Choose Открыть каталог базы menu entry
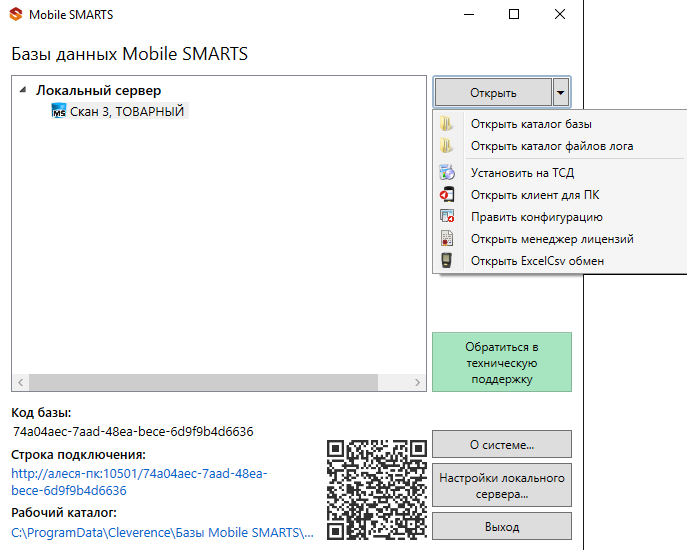687x550 pixels. tap(560, 124)
